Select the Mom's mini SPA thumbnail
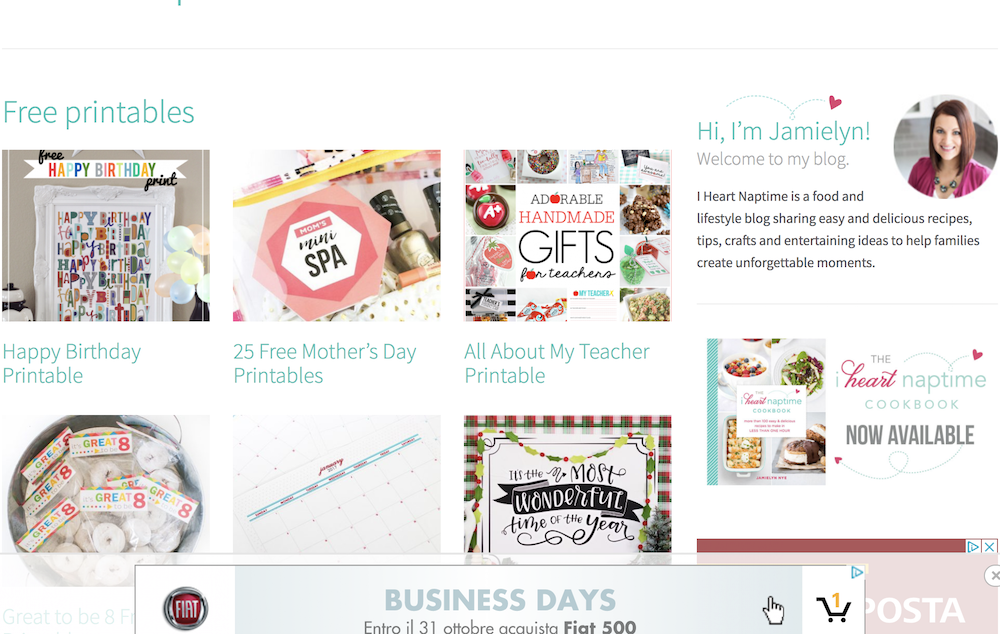This screenshot has height=634, width=1000. click(x=337, y=235)
